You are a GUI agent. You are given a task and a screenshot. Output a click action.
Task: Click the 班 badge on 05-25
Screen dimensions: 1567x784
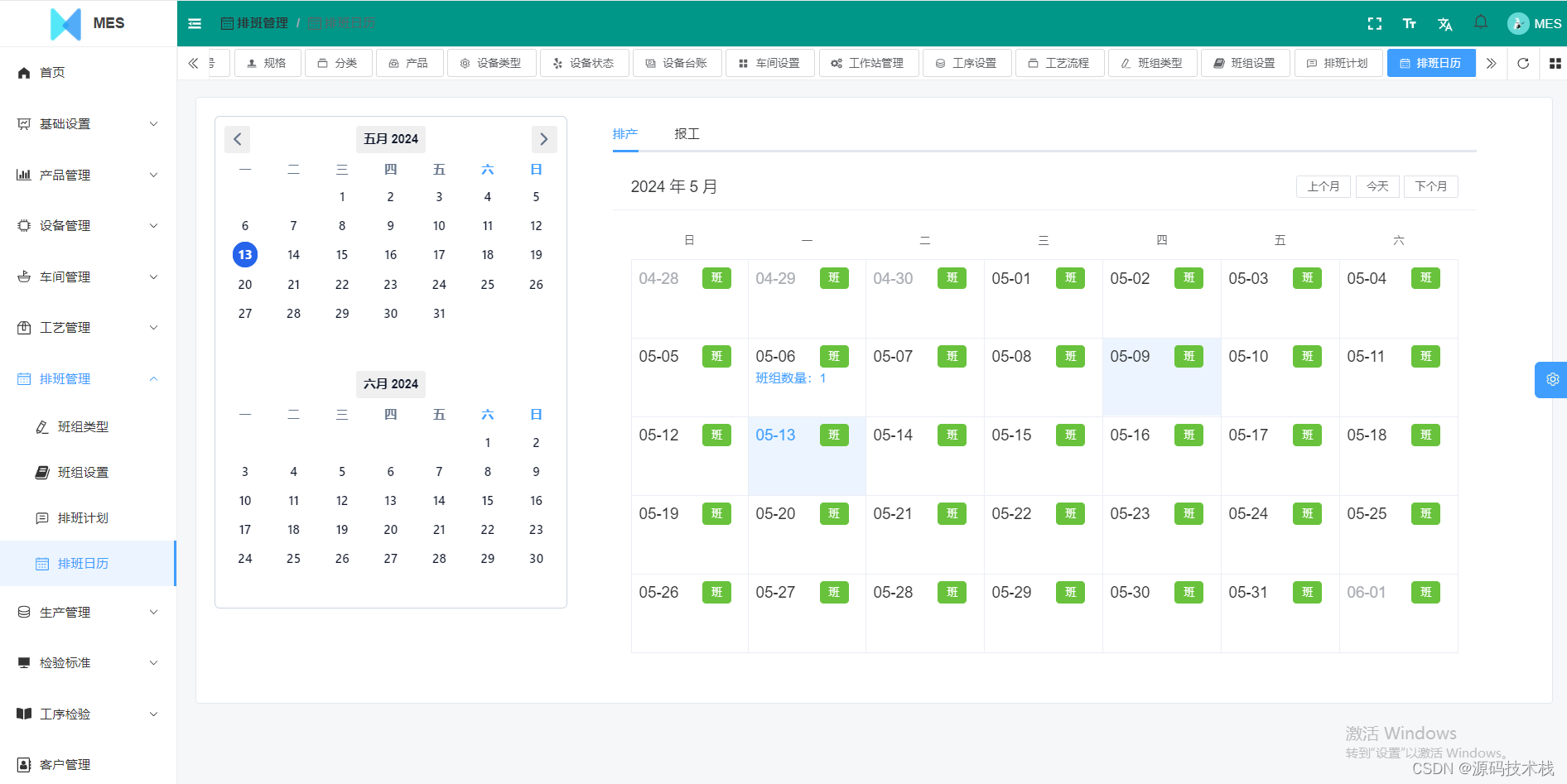1425,513
